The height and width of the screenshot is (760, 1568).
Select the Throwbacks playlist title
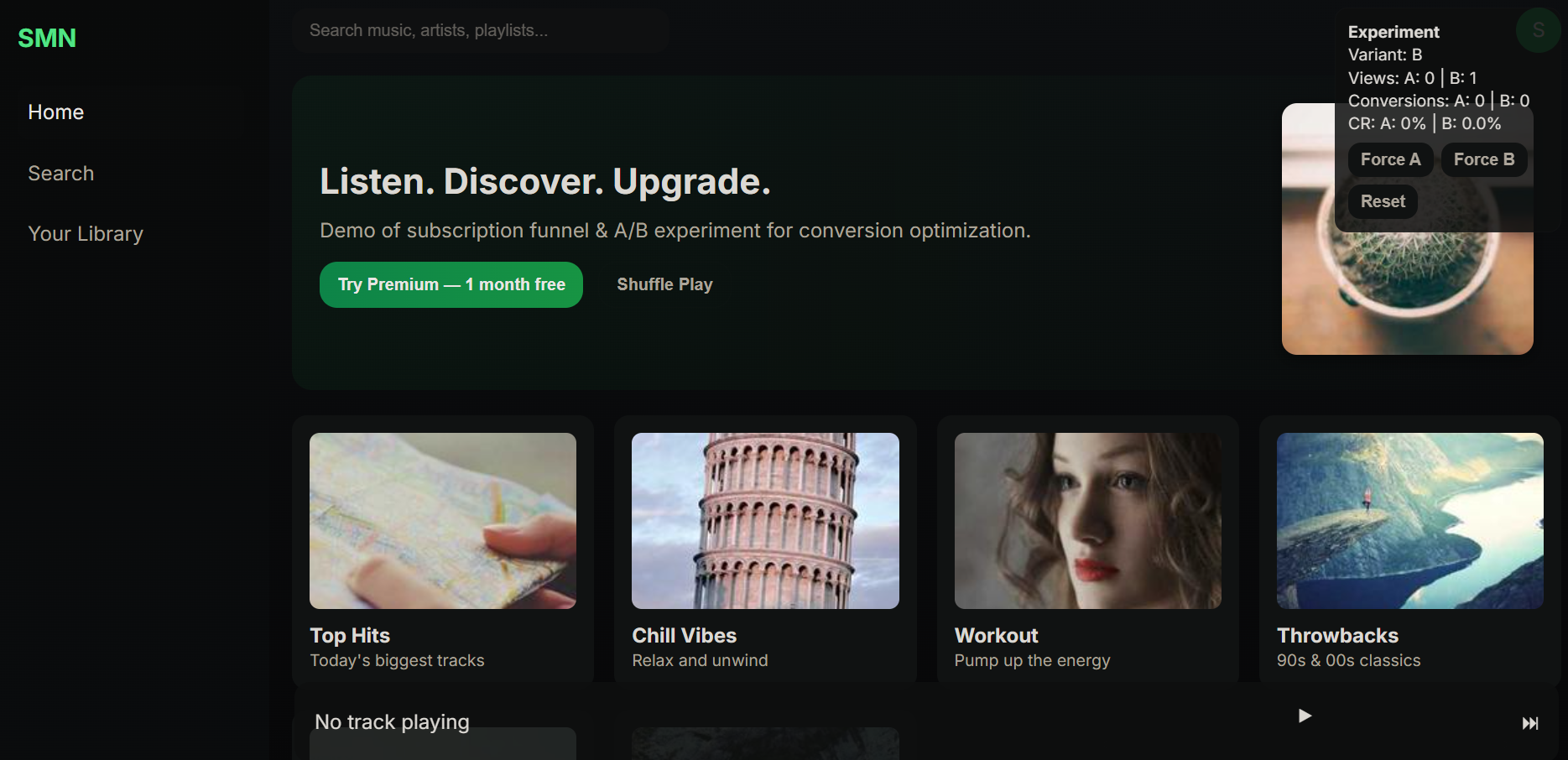click(1337, 636)
